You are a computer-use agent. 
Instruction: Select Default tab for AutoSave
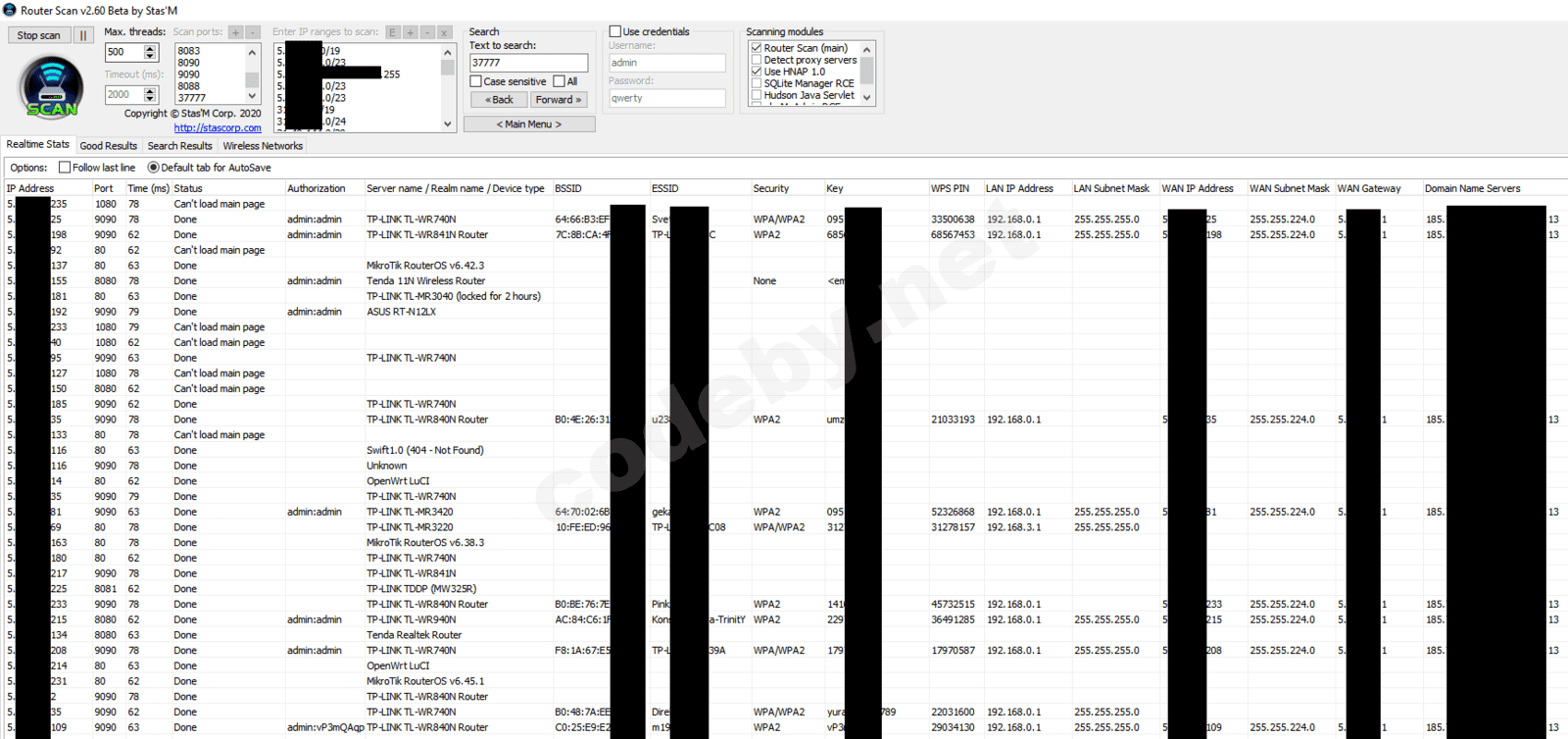tap(153, 168)
